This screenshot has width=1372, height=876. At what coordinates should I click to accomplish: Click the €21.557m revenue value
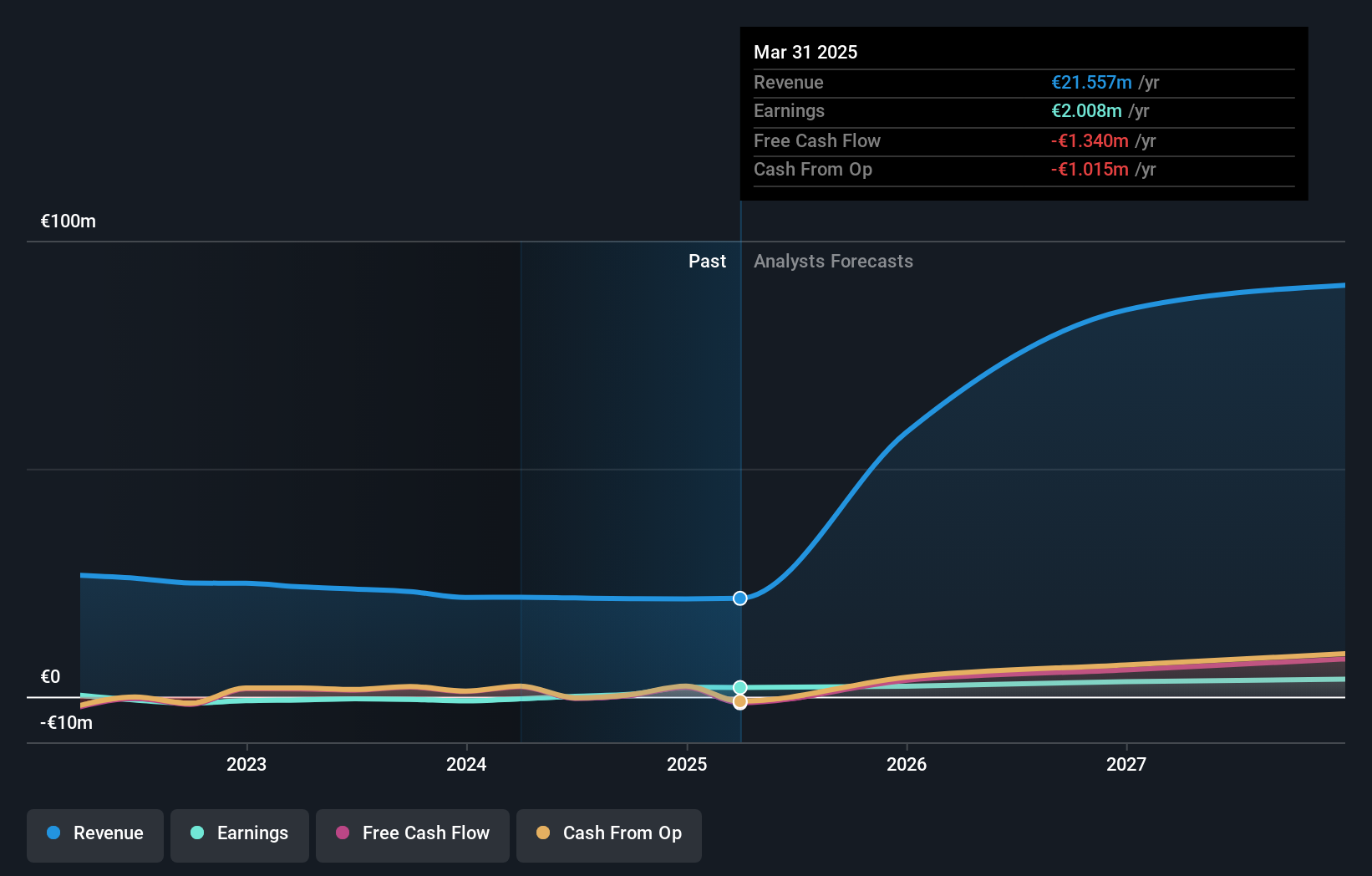[1091, 83]
